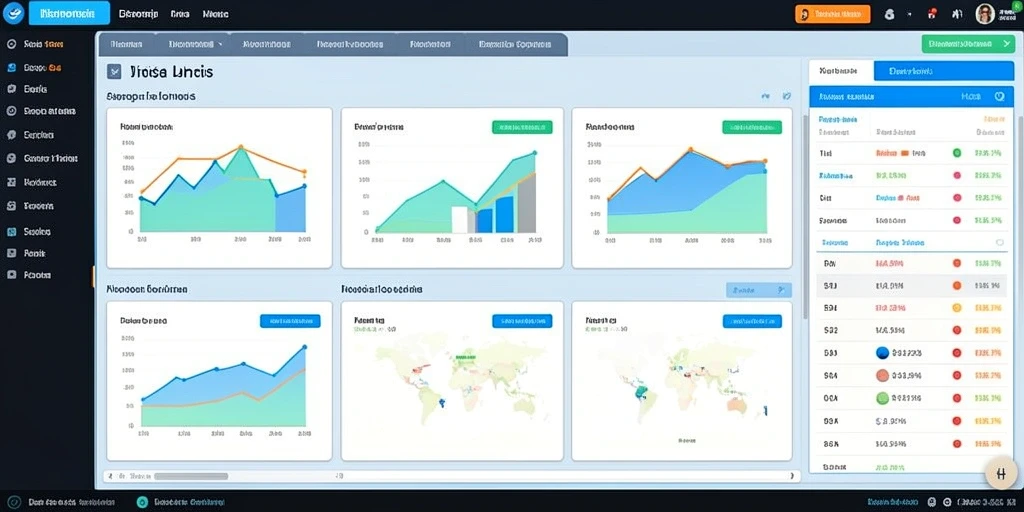Screen dimensions: 1024x512
Task: Click the blue app logo in top bar
Action: tap(13, 13)
